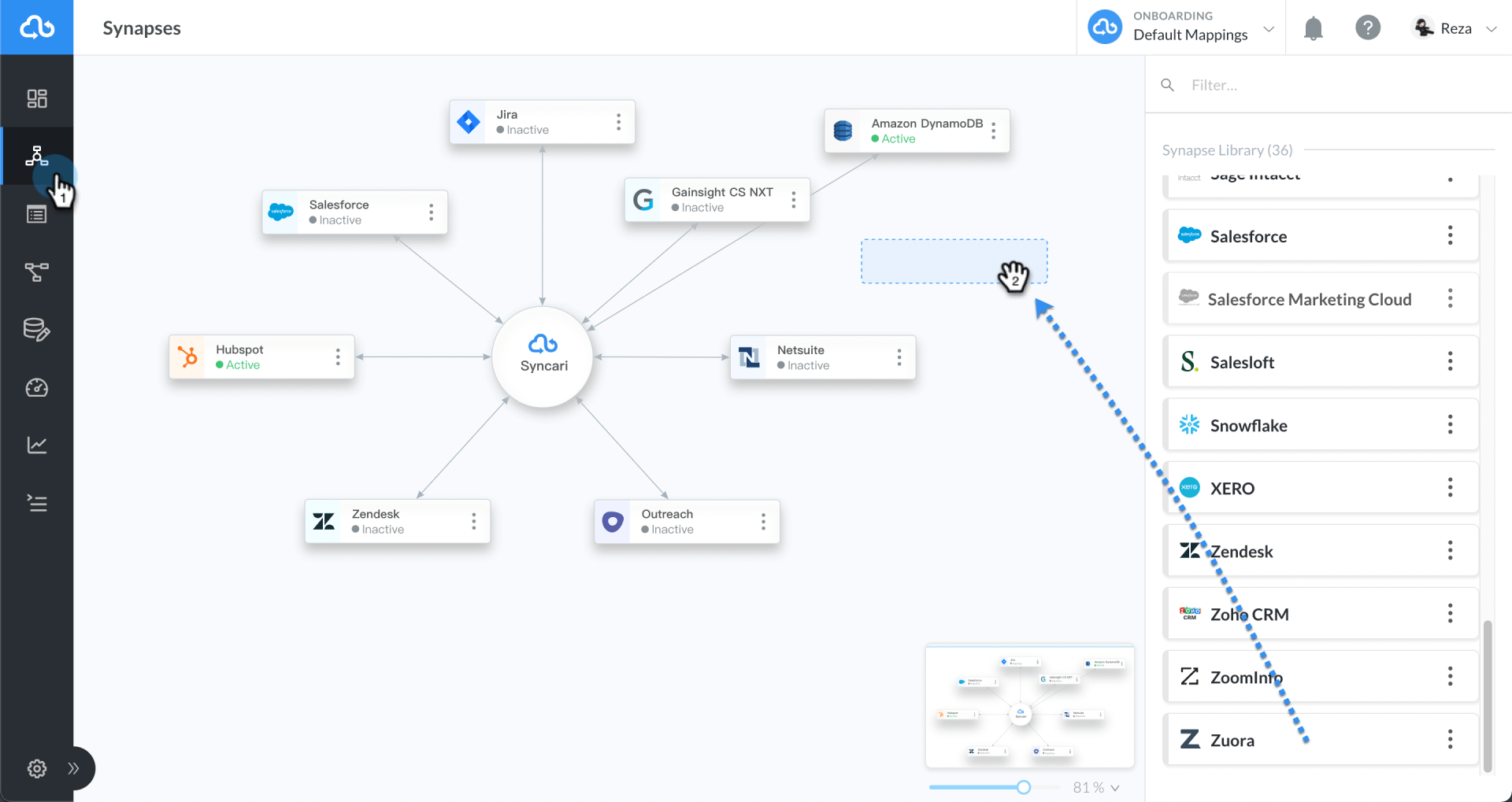
Task: Select Salesloft in the Synapse Library
Action: pos(1321,361)
